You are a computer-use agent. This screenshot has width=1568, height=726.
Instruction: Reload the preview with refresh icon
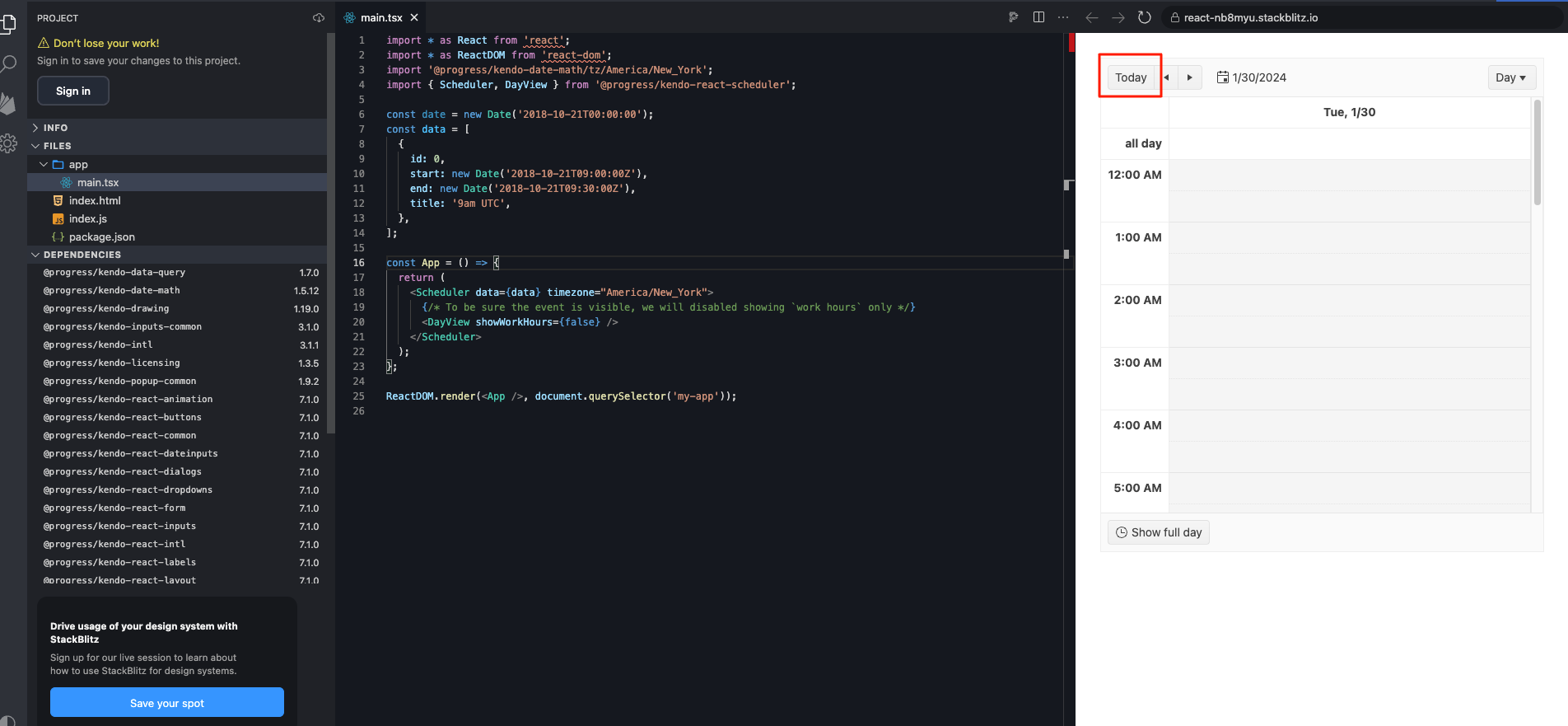1144,17
